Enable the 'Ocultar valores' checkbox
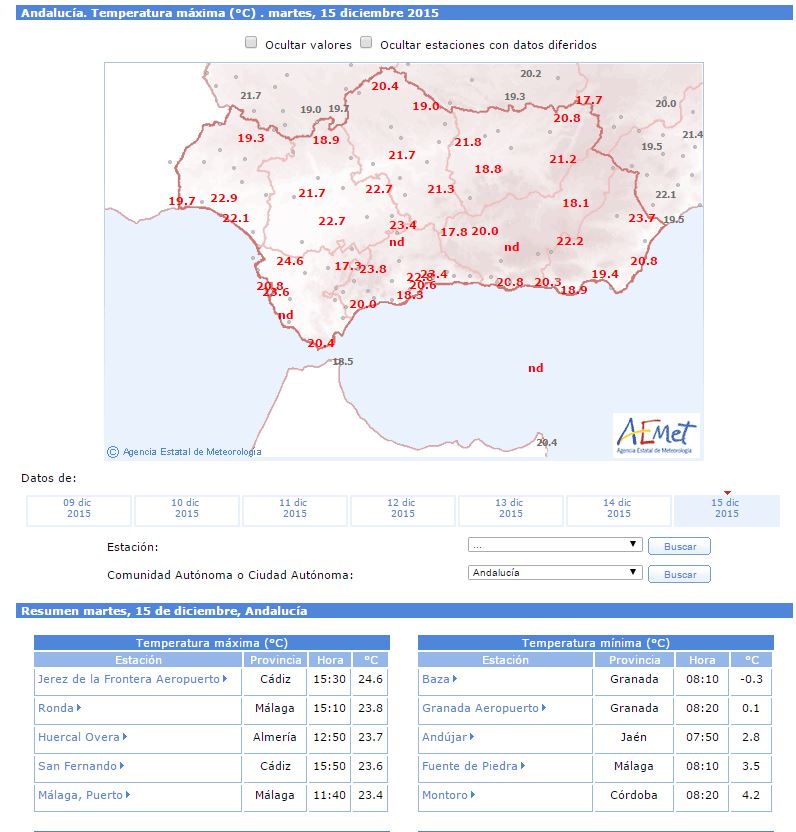 point(251,44)
